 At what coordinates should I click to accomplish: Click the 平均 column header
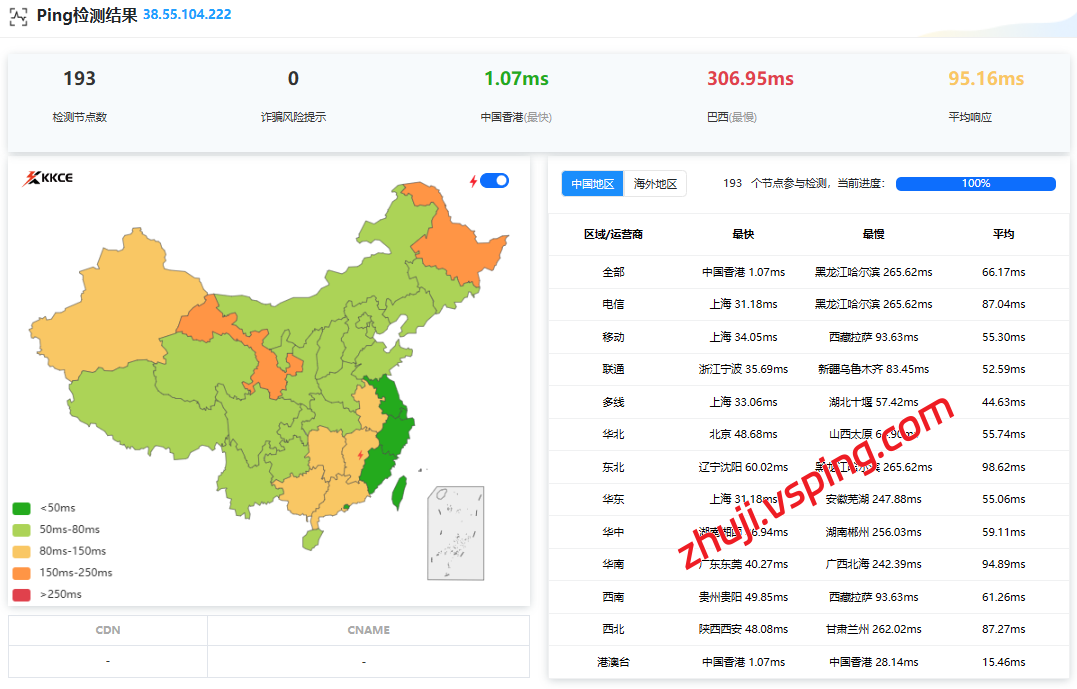[1003, 234]
